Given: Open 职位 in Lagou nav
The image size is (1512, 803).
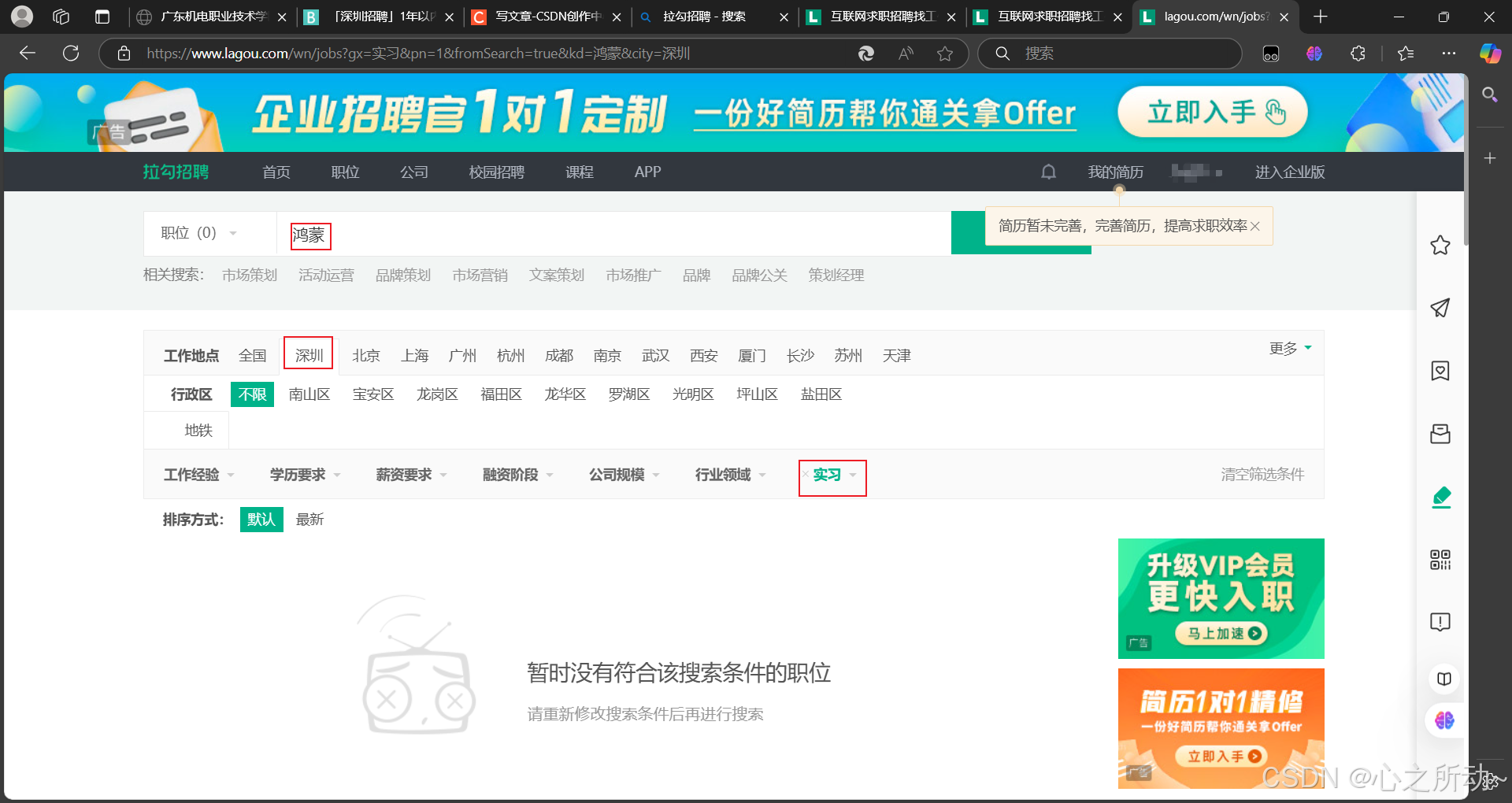Looking at the screenshot, I should [345, 172].
